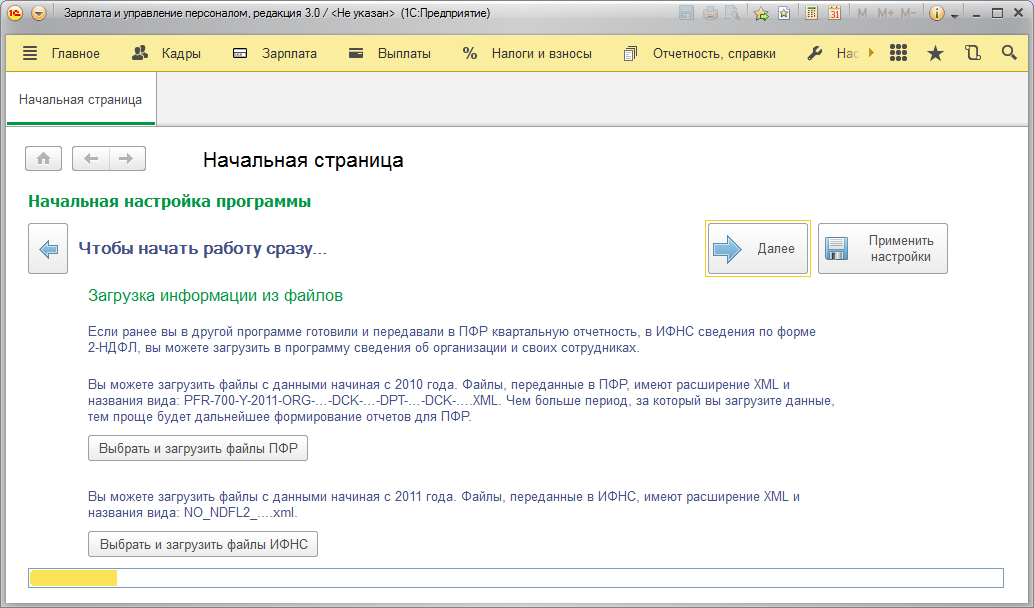Open the functions grid menu icon

(x=898, y=54)
